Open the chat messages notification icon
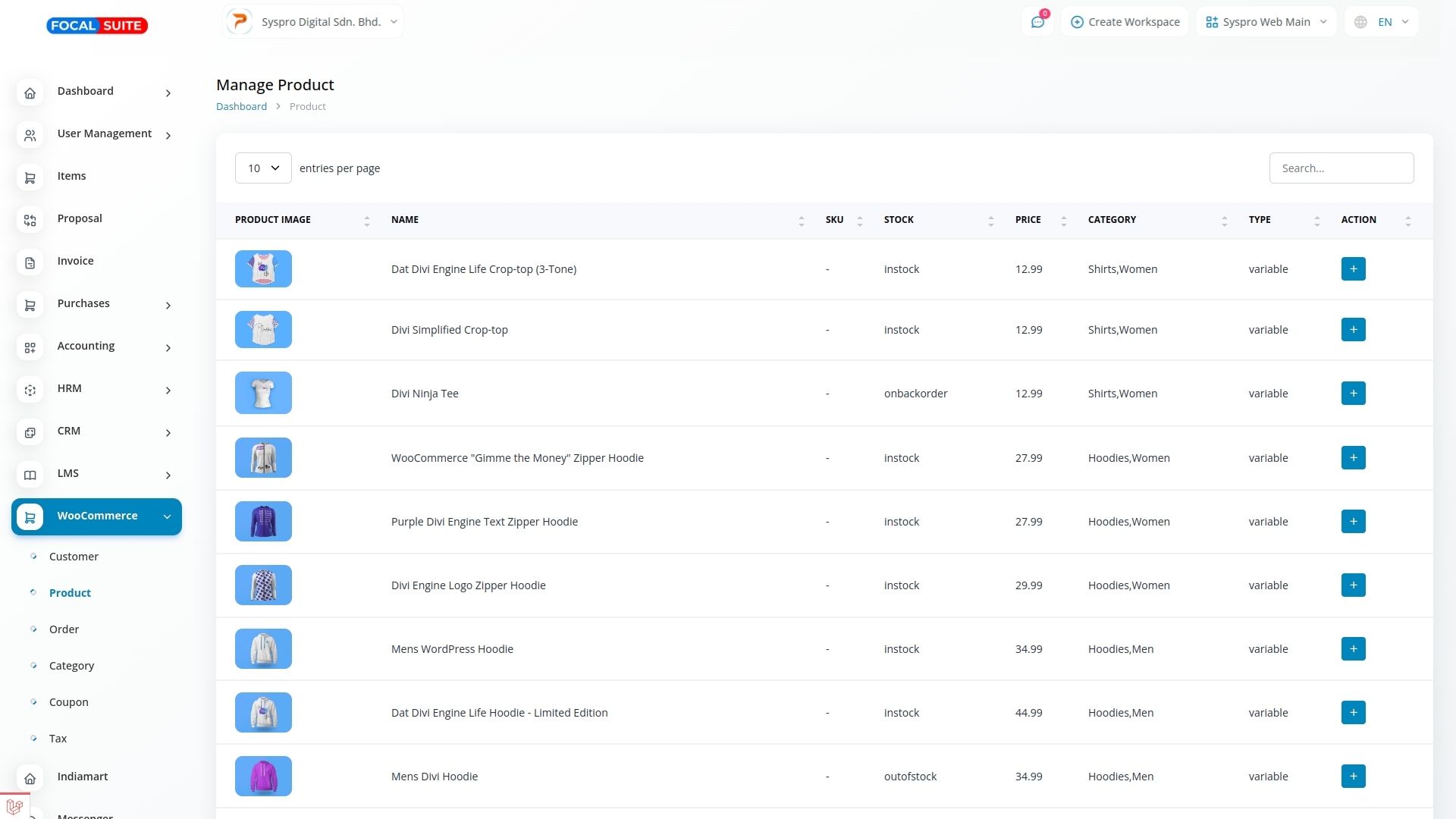The width and height of the screenshot is (1456, 819). (x=1037, y=22)
